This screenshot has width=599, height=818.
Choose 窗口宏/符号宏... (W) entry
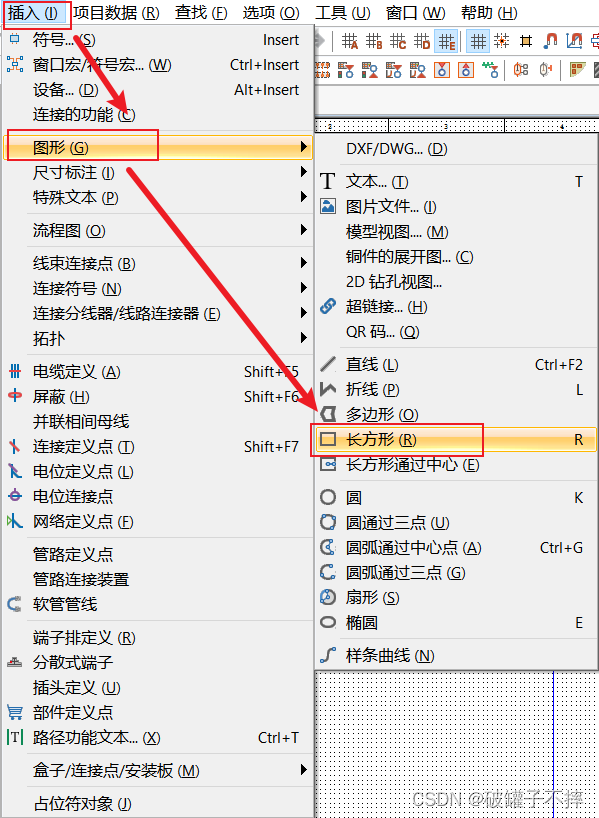click(158, 65)
